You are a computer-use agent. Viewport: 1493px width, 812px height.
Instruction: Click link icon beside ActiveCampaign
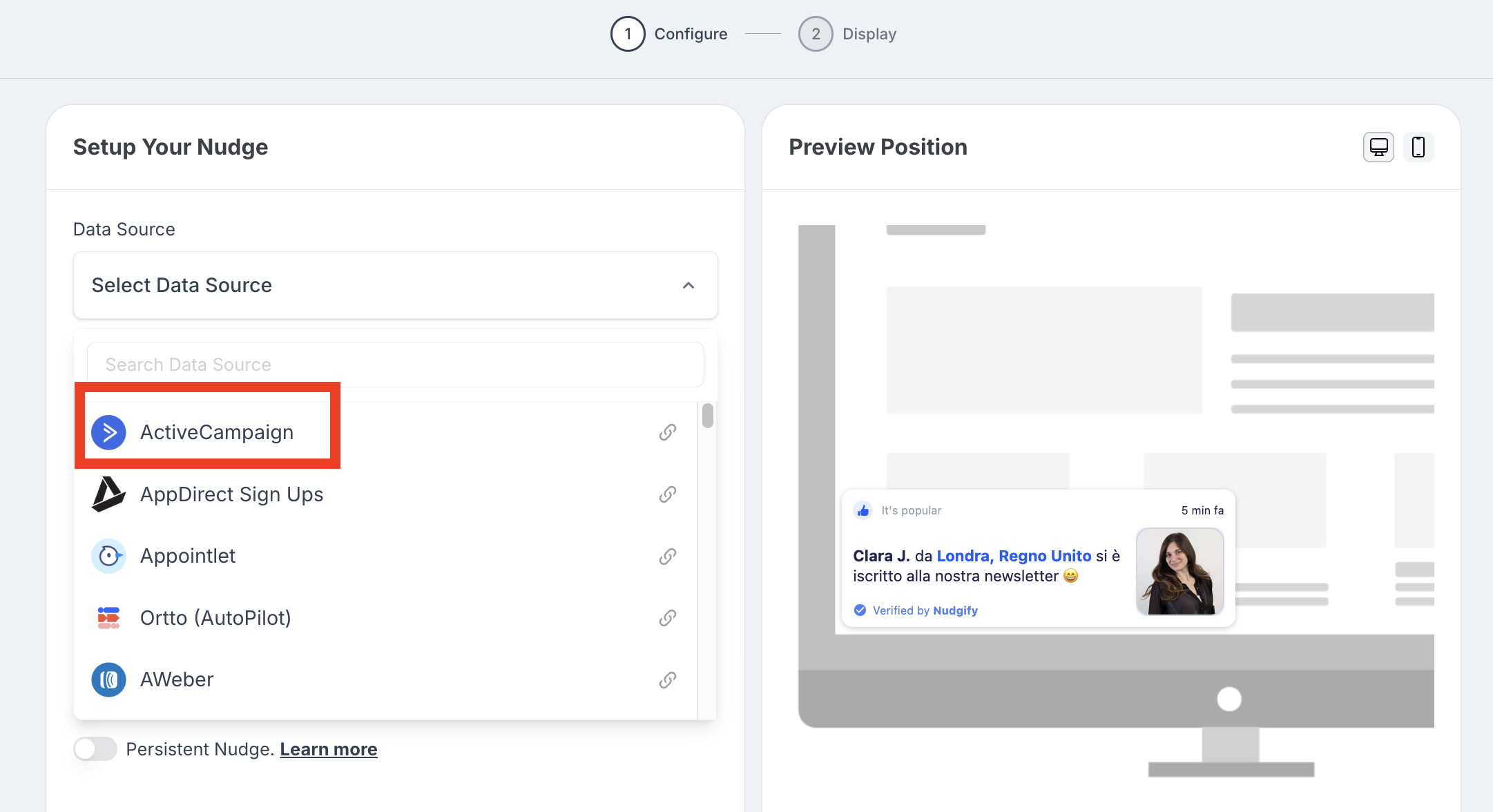click(667, 432)
